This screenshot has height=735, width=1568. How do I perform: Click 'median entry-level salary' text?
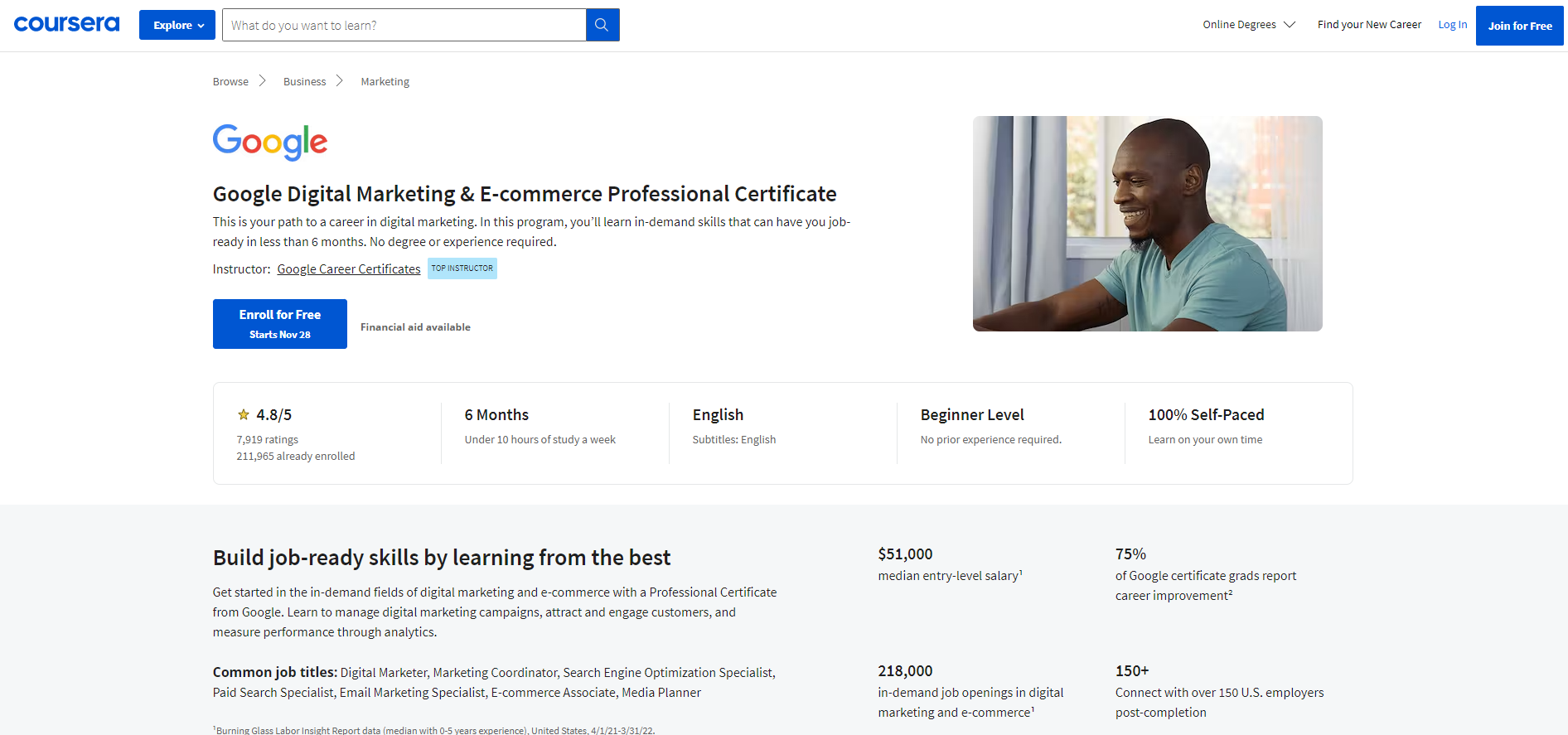951,575
